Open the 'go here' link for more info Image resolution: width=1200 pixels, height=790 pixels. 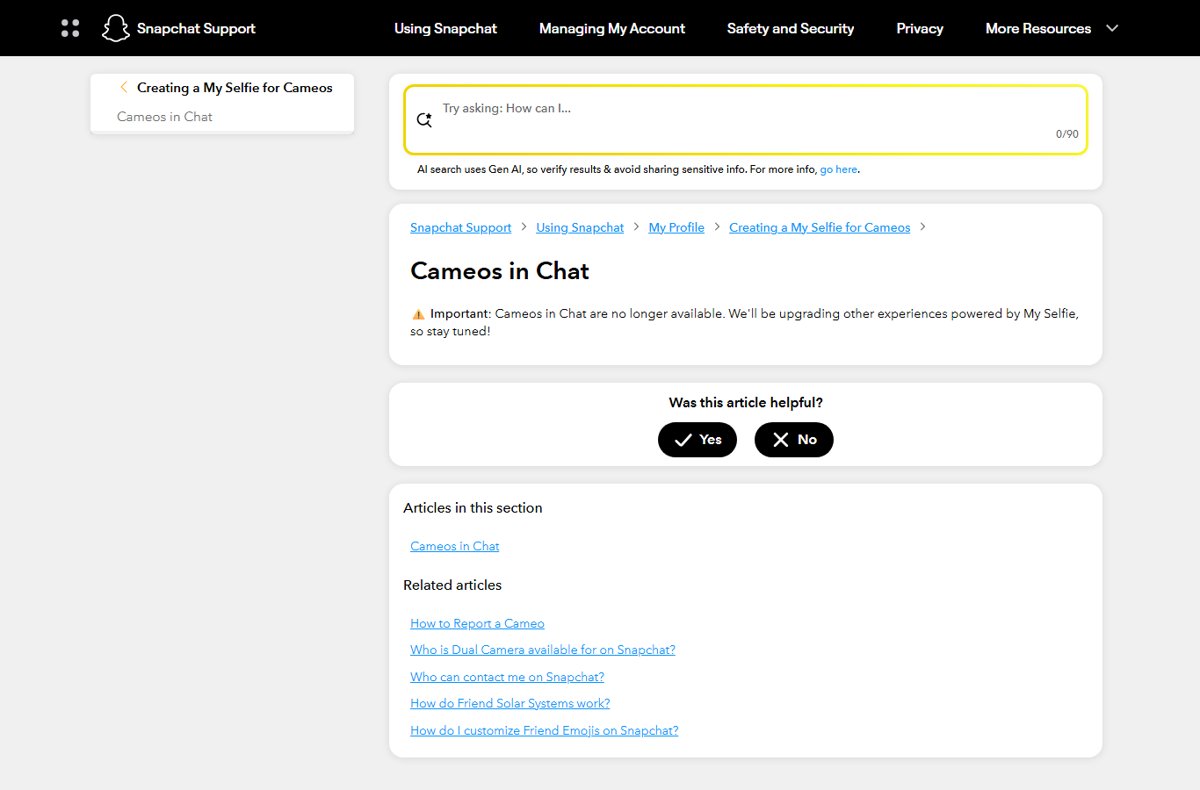pyautogui.click(x=838, y=170)
